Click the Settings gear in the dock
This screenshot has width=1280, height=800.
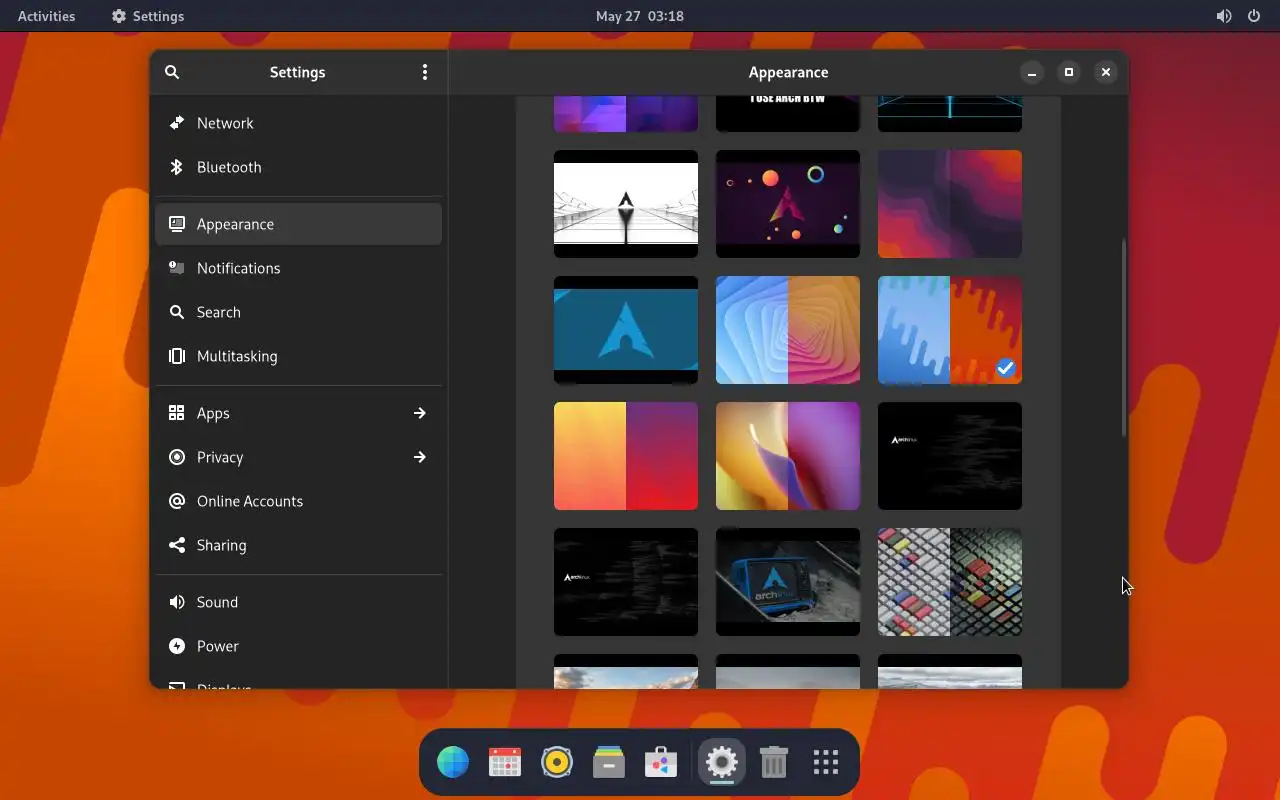point(722,763)
